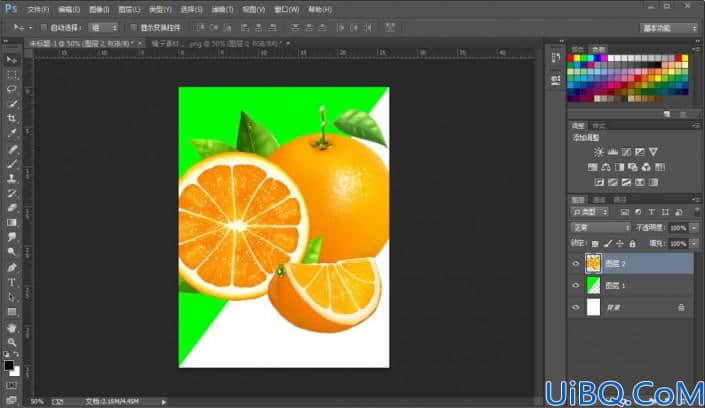Add a Brightness/Contrast adjustment
The image size is (705, 408).
(598, 152)
